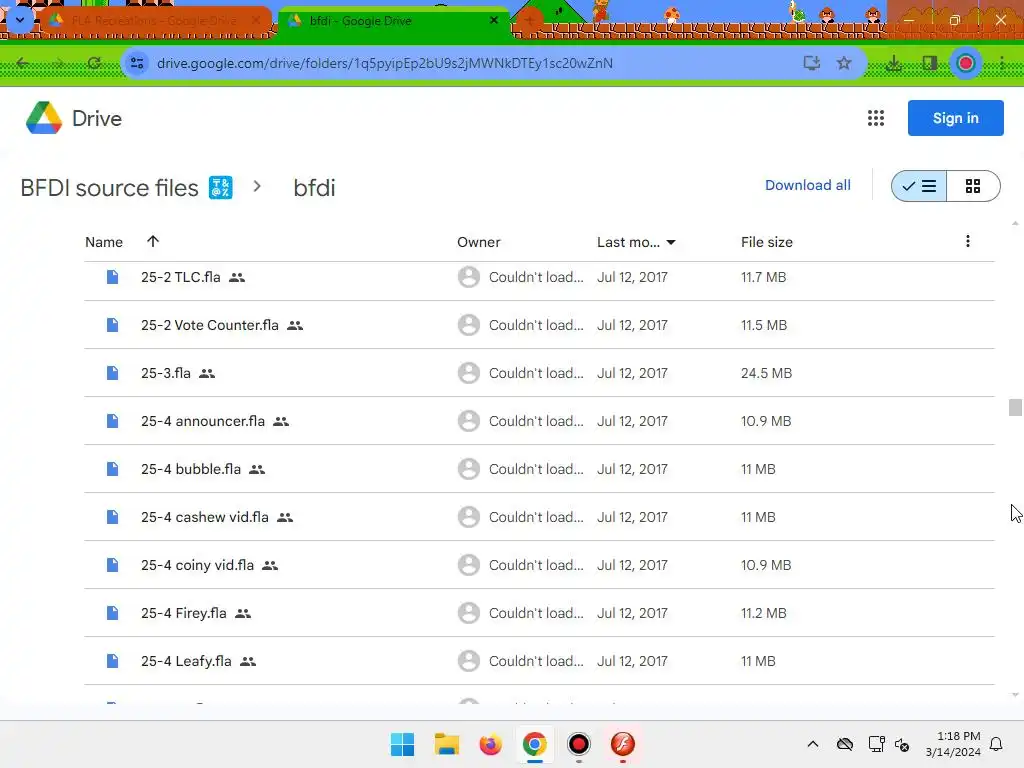Open File Explorer from taskbar
Viewport: 1024px width, 768px height.
(x=447, y=744)
